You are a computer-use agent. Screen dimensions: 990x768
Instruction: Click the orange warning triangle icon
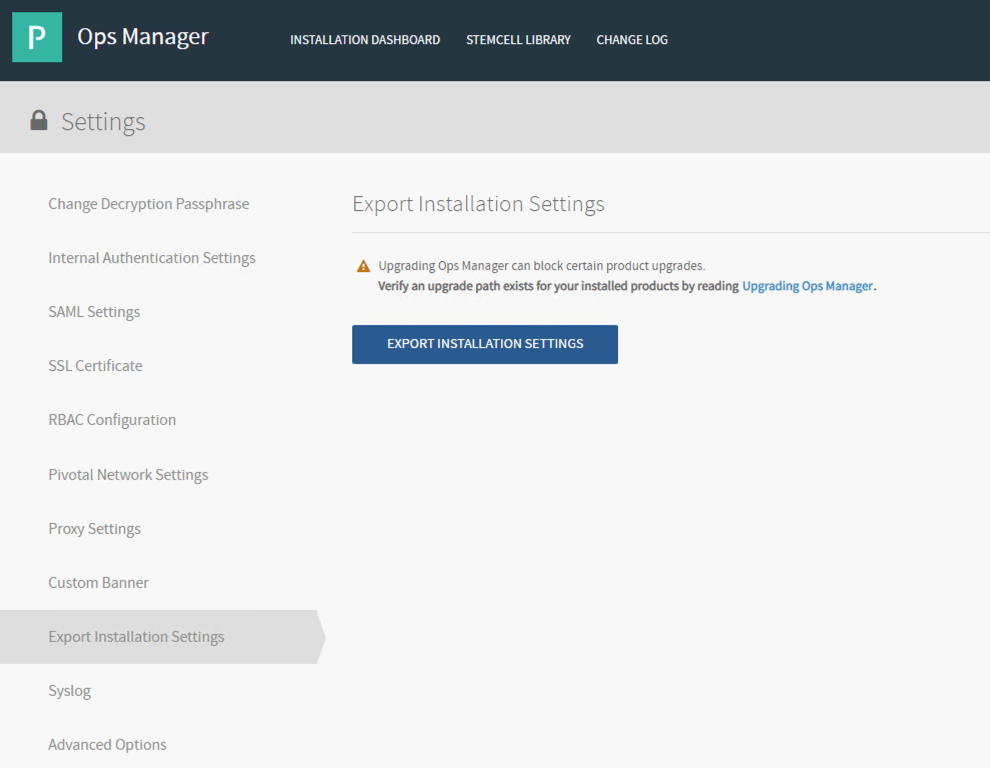coord(363,267)
